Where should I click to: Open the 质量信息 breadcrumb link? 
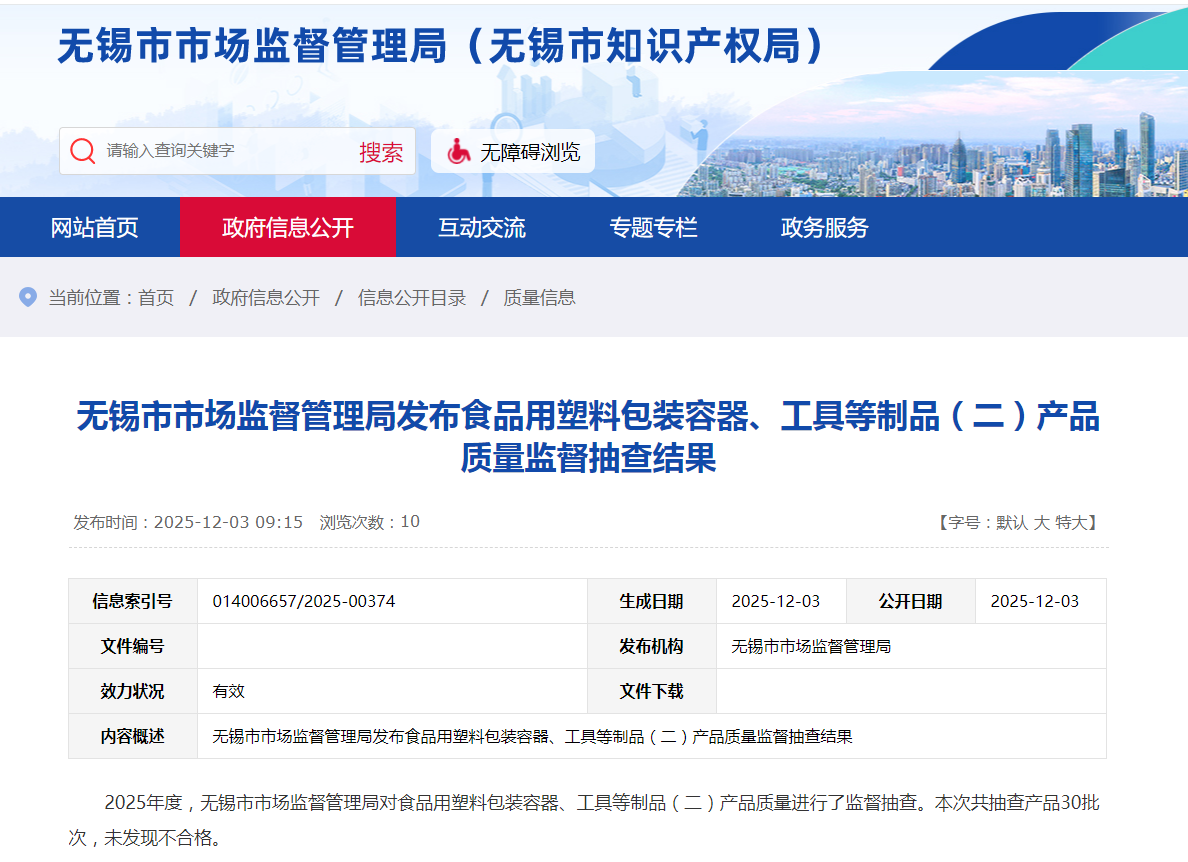coord(539,298)
